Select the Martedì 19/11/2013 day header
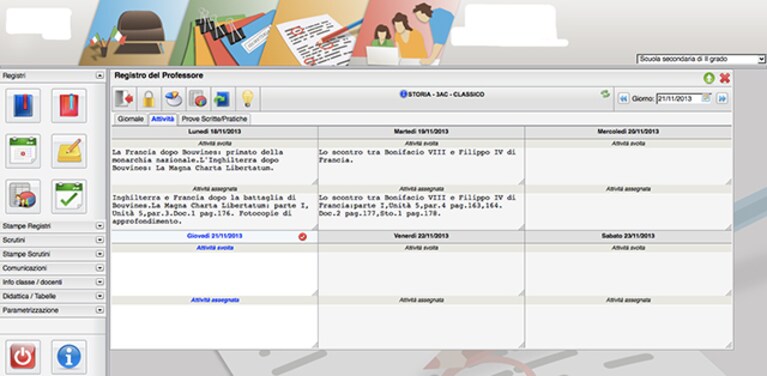The height and width of the screenshot is (376, 767). coord(421,132)
